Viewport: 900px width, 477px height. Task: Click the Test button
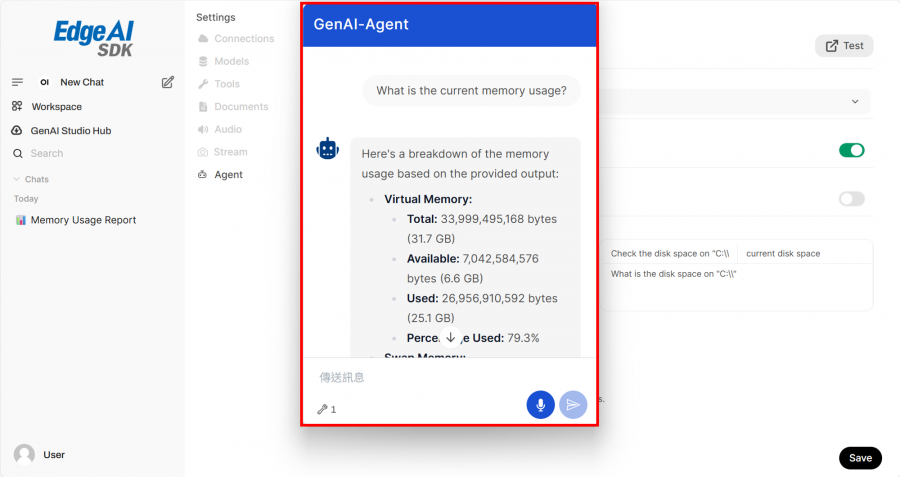[x=844, y=46]
